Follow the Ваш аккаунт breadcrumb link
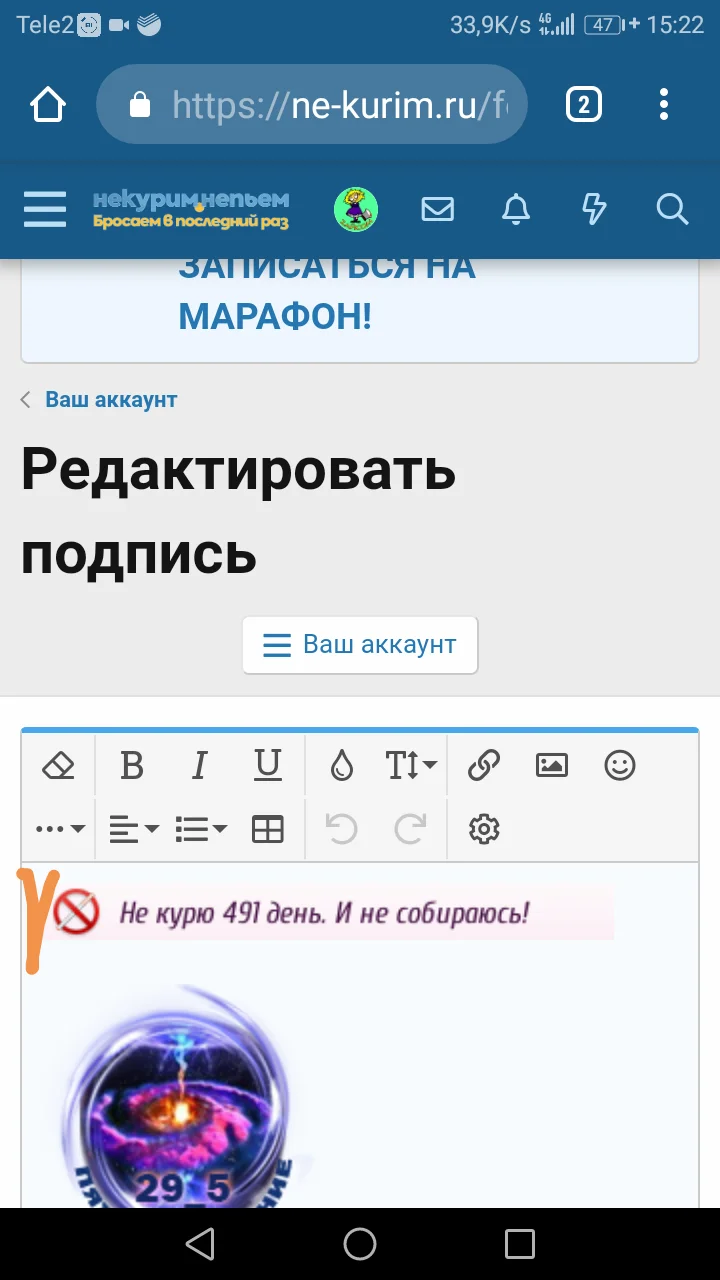 point(111,400)
